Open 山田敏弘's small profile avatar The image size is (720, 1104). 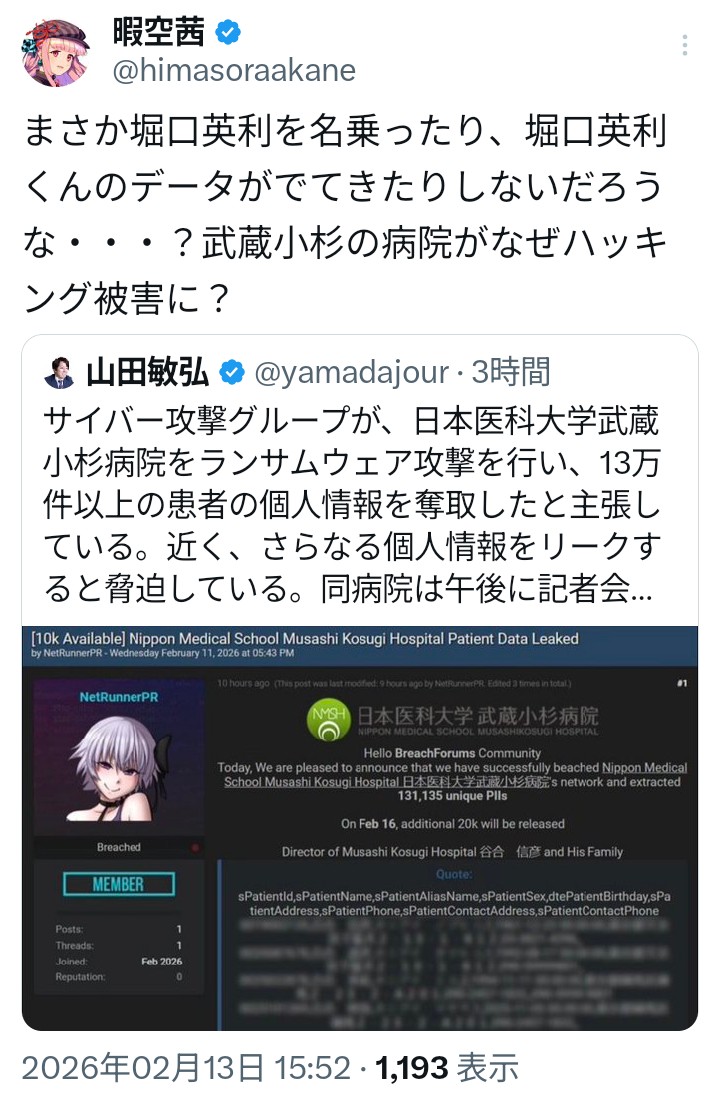[60, 372]
